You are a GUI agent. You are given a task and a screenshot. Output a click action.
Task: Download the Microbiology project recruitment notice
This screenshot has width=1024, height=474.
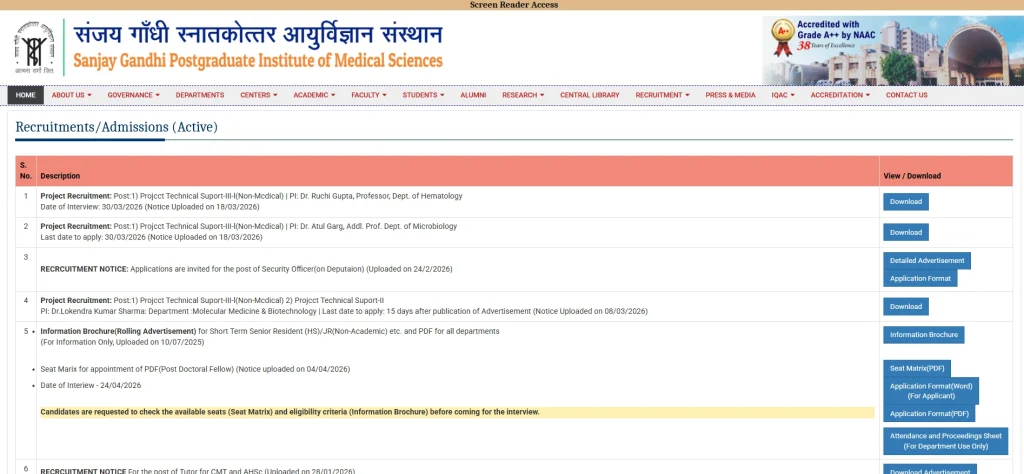coord(905,232)
